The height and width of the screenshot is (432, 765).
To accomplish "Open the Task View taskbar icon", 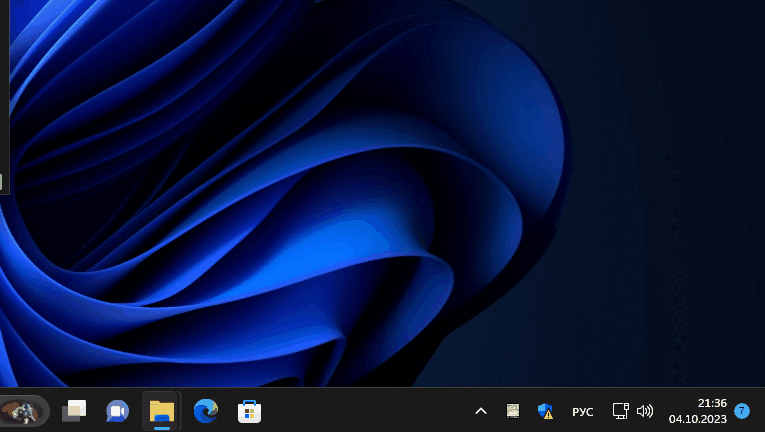I will [x=74, y=411].
